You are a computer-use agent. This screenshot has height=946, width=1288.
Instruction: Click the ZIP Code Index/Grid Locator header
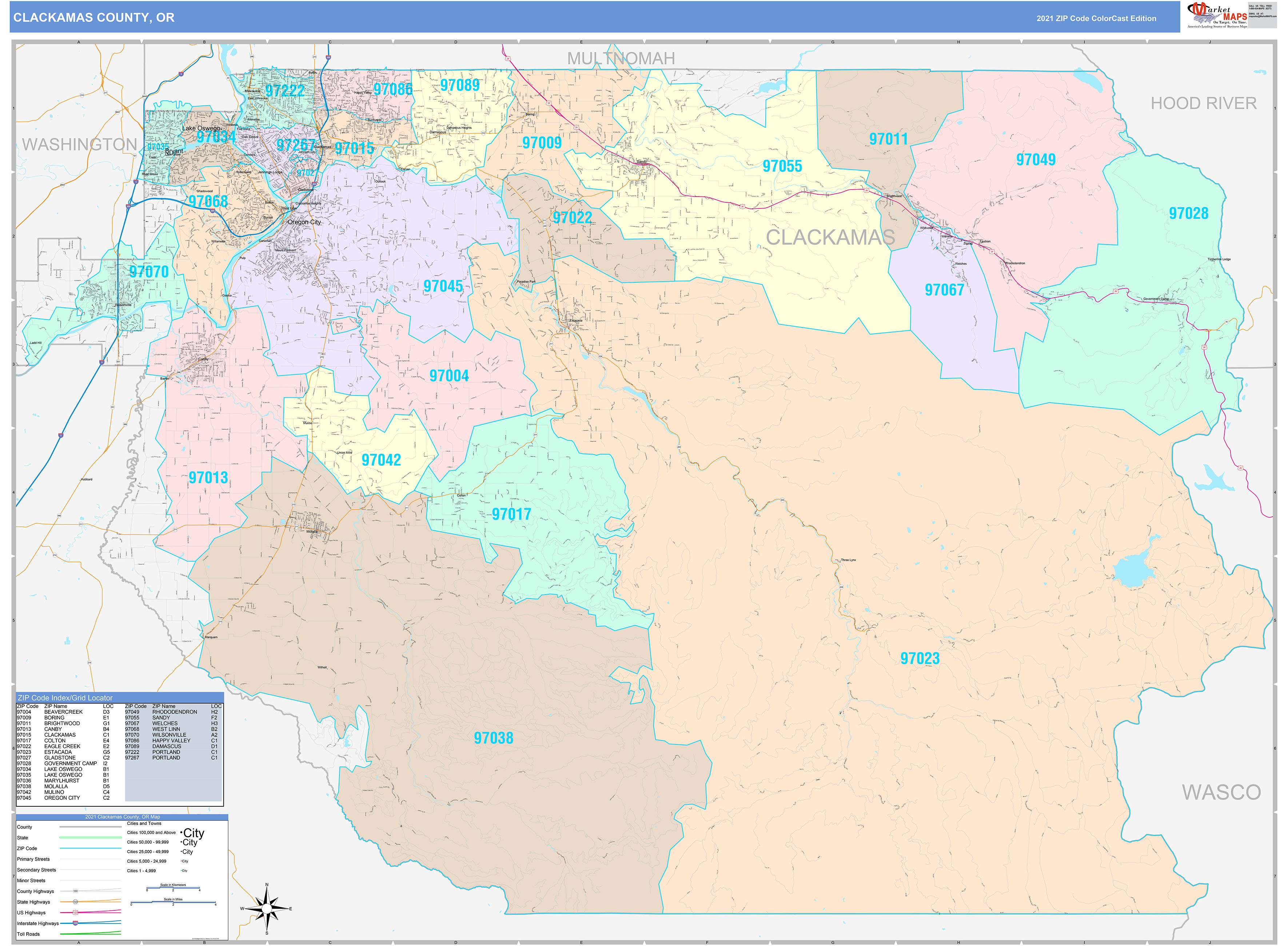(x=65, y=697)
